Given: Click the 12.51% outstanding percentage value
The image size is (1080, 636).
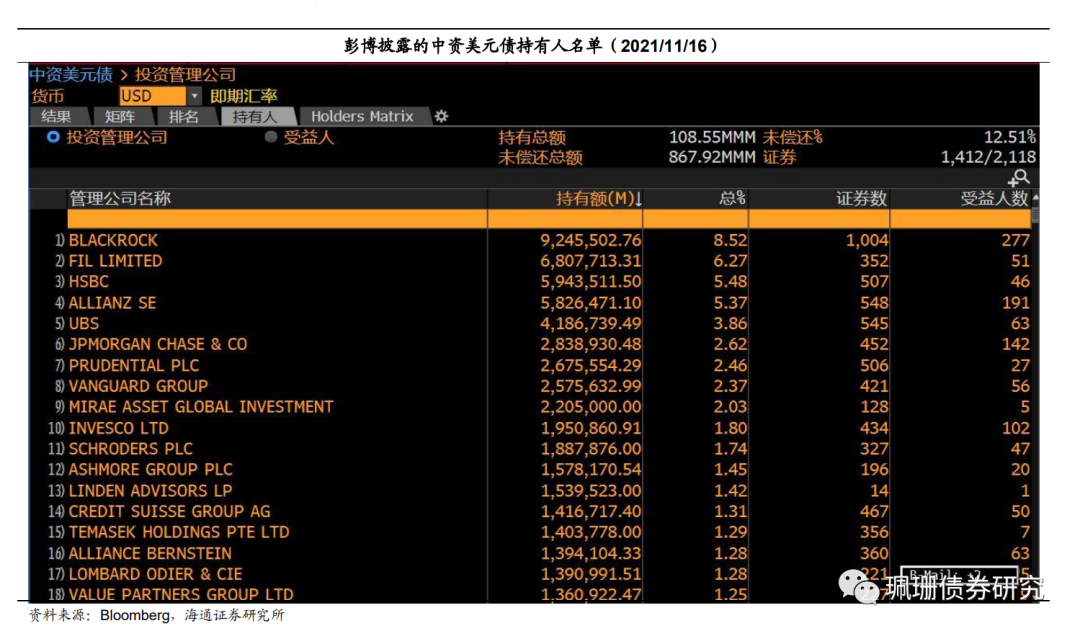Looking at the screenshot, I should coord(1009,137).
